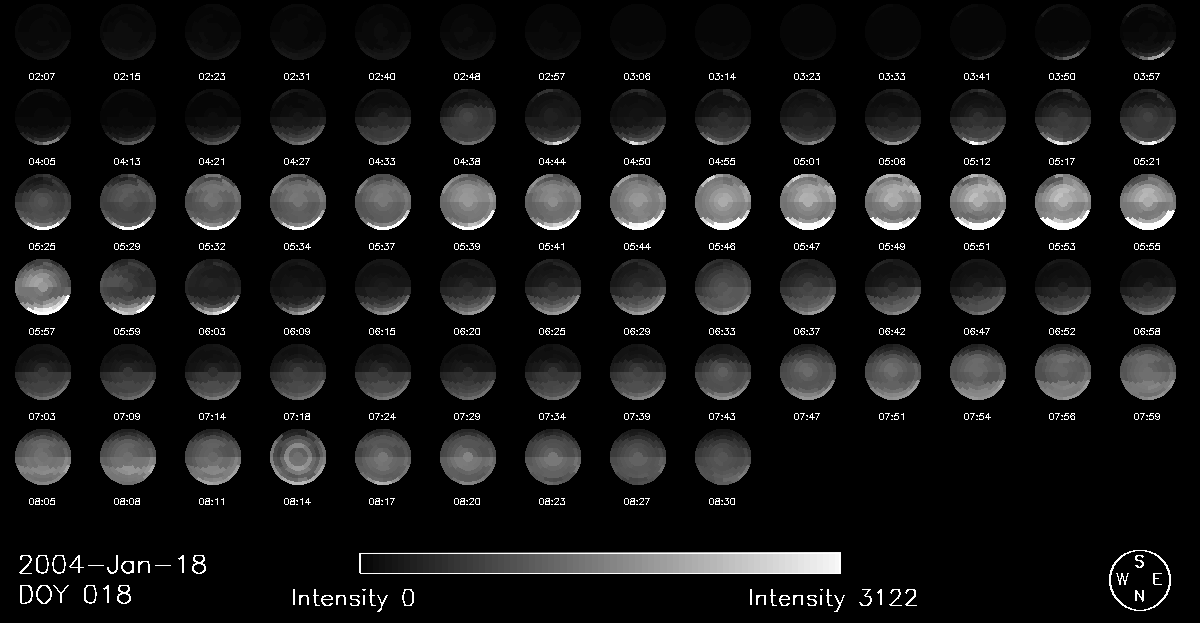Click the disk image at 05:25
This screenshot has height=623, width=1200.
pyautogui.click(x=42, y=202)
